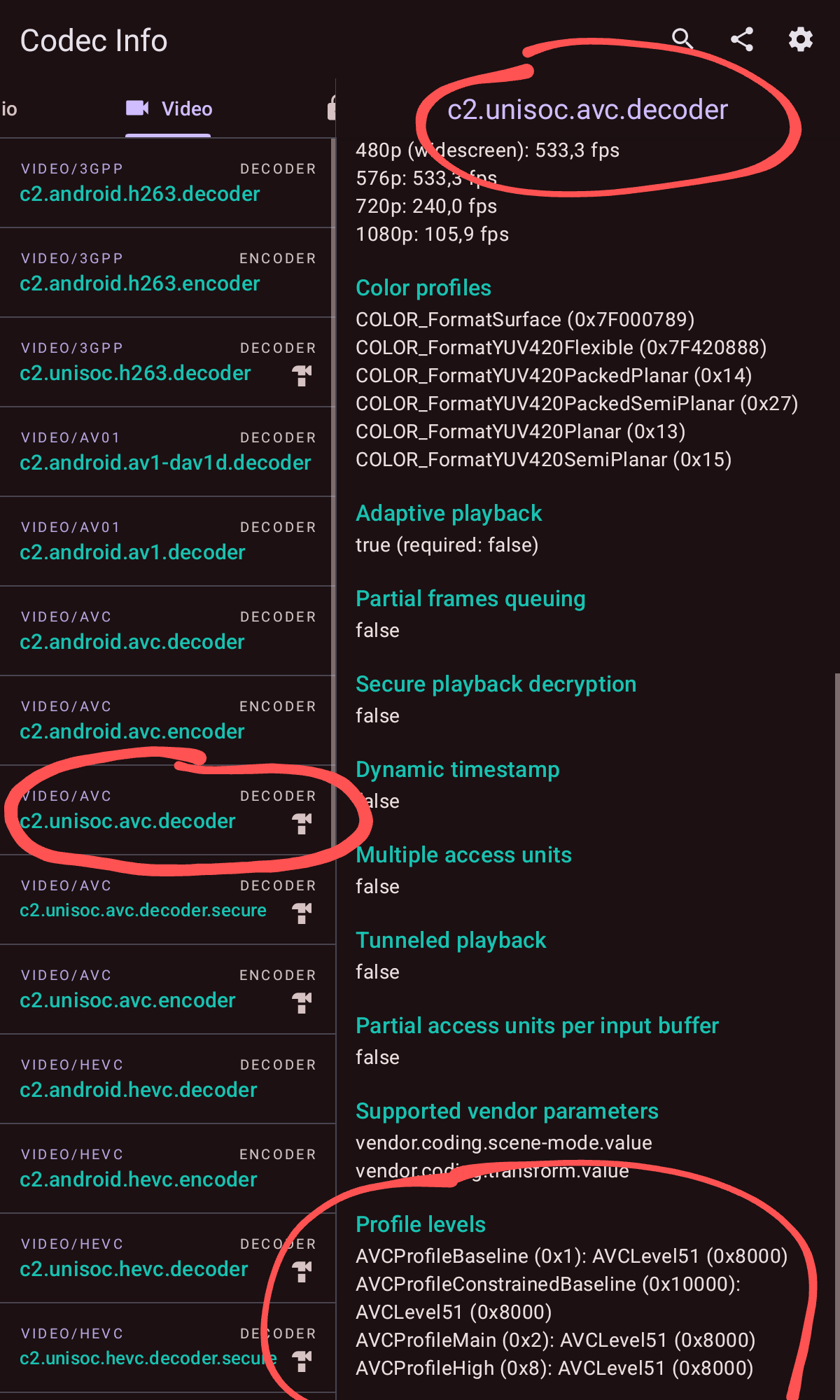Click hardware icon beside c2.unisoc.avc.decoder.secure
Viewport: 840px width, 1400px height.
pos(302,913)
